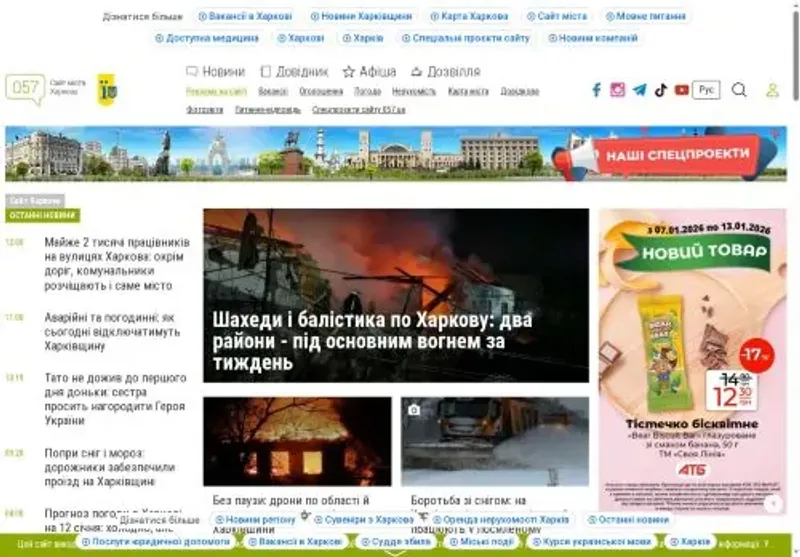Open the Новини menu section
Viewport: 800px width, 557px height.
(x=216, y=71)
